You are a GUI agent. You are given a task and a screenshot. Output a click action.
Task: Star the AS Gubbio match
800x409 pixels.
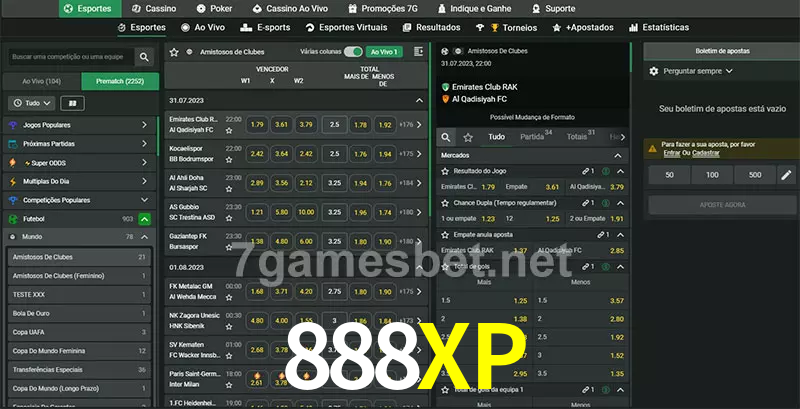229,218
